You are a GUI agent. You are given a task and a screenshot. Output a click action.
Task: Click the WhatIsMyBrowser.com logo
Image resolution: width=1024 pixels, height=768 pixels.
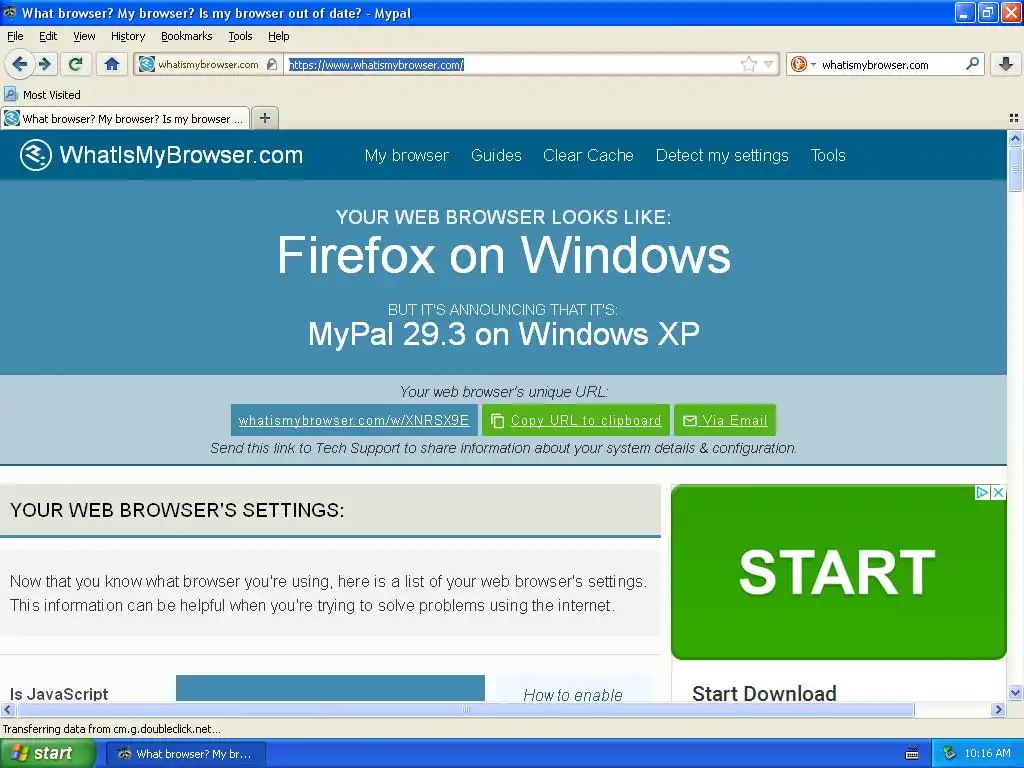161,155
